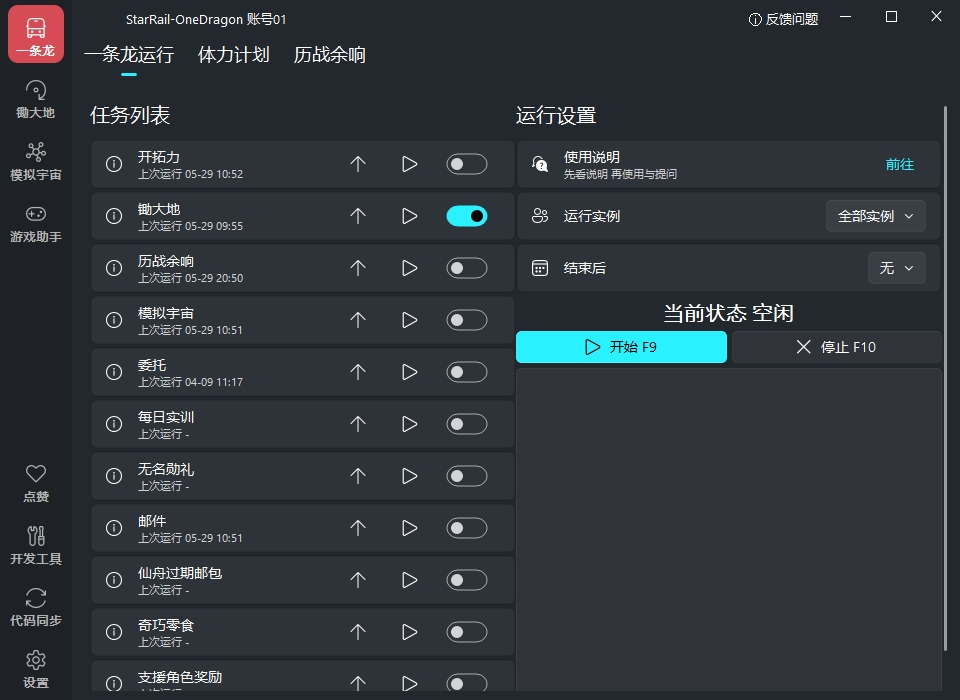Open the 结束后 action dropdown
960x700 pixels.
point(896,268)
